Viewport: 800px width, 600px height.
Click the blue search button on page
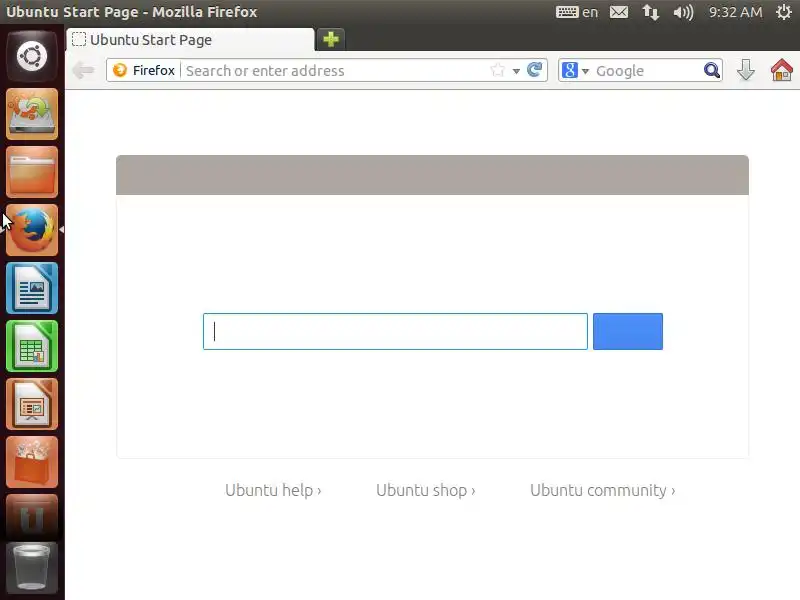628,332
